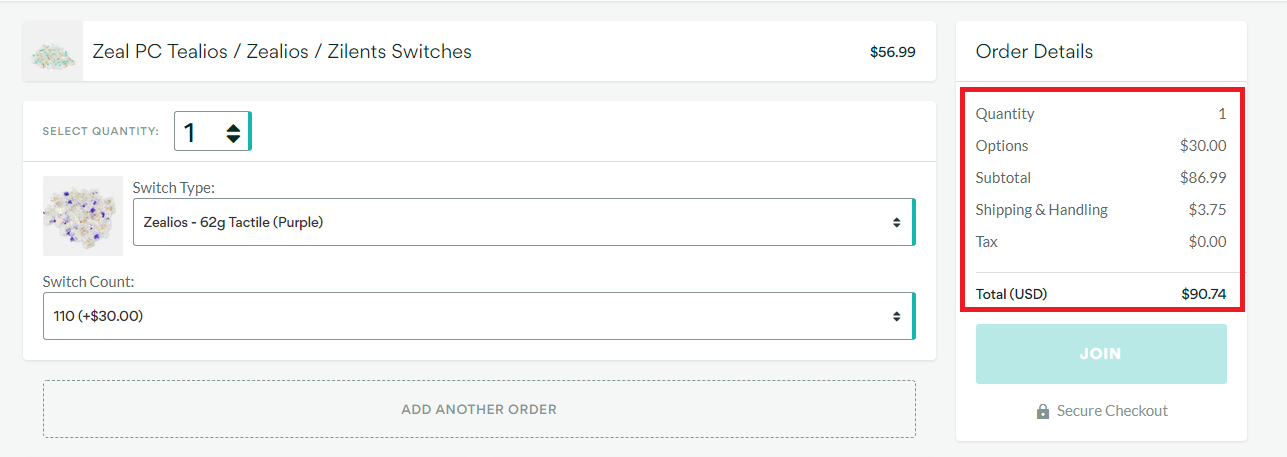This screenshot has height=457, width=1287.
Task: Click the Secure Checkout text
Action: (1112, 411)
